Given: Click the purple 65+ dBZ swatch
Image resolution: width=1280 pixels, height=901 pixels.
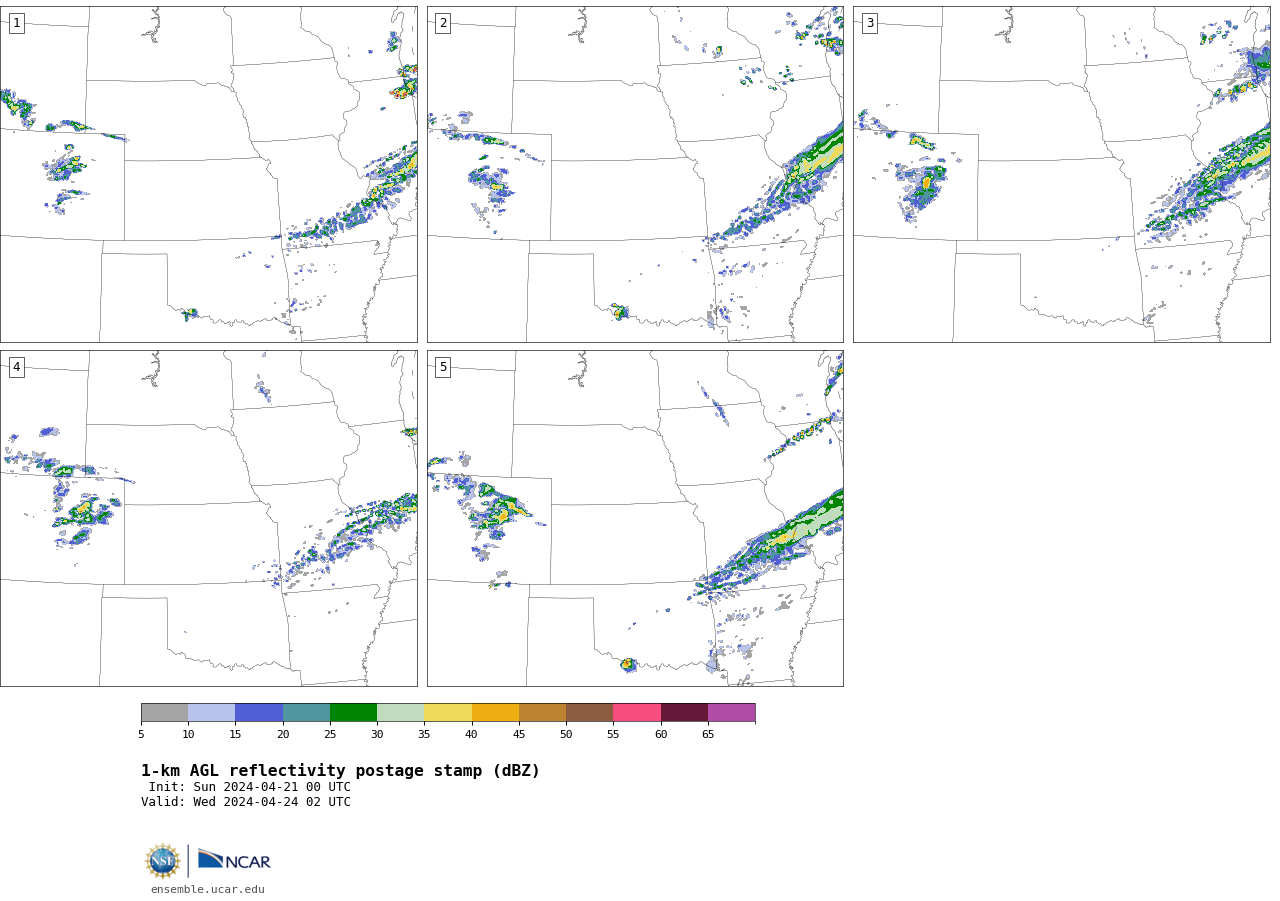Looking at the screenshot, I should click(x=731, y=712).
